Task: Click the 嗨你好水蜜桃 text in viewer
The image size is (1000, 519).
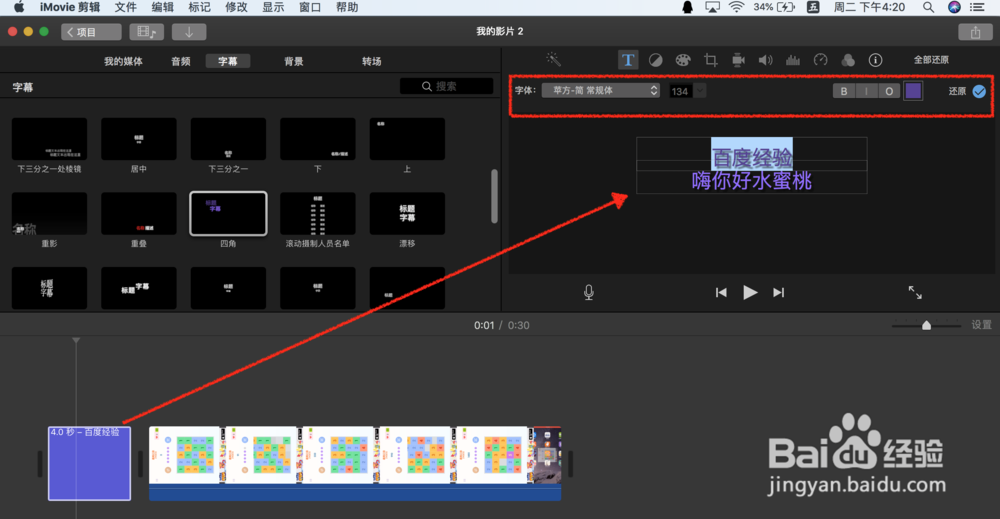Action: 752,181
